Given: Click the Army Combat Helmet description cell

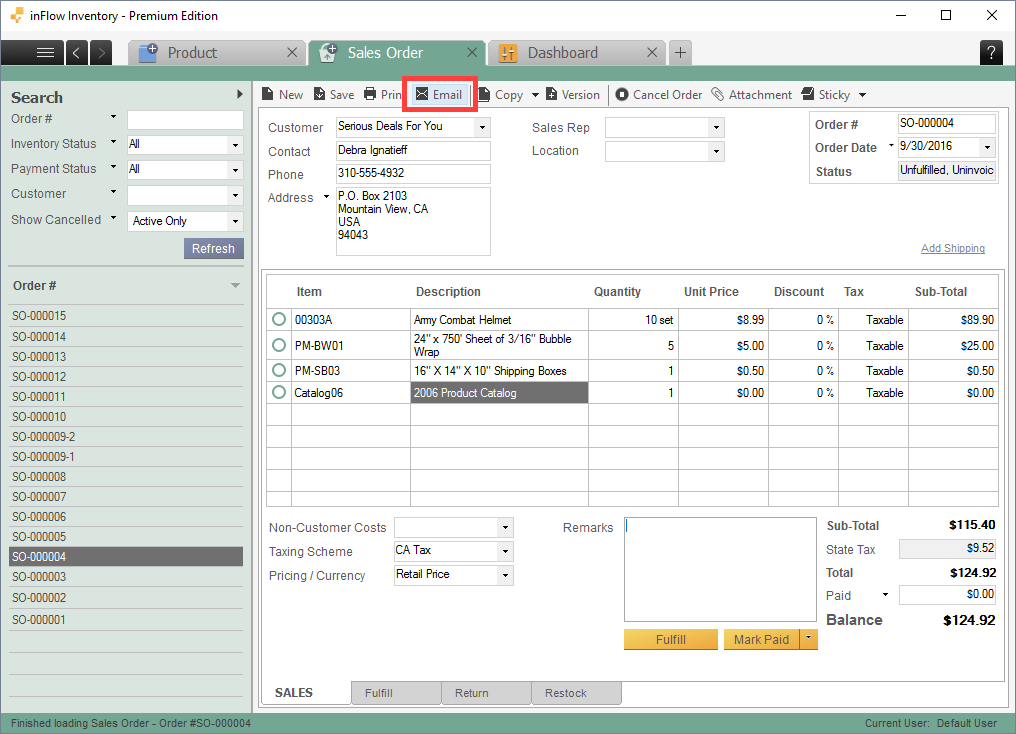Looking at the screenshot, I should (x=500, y=319).
